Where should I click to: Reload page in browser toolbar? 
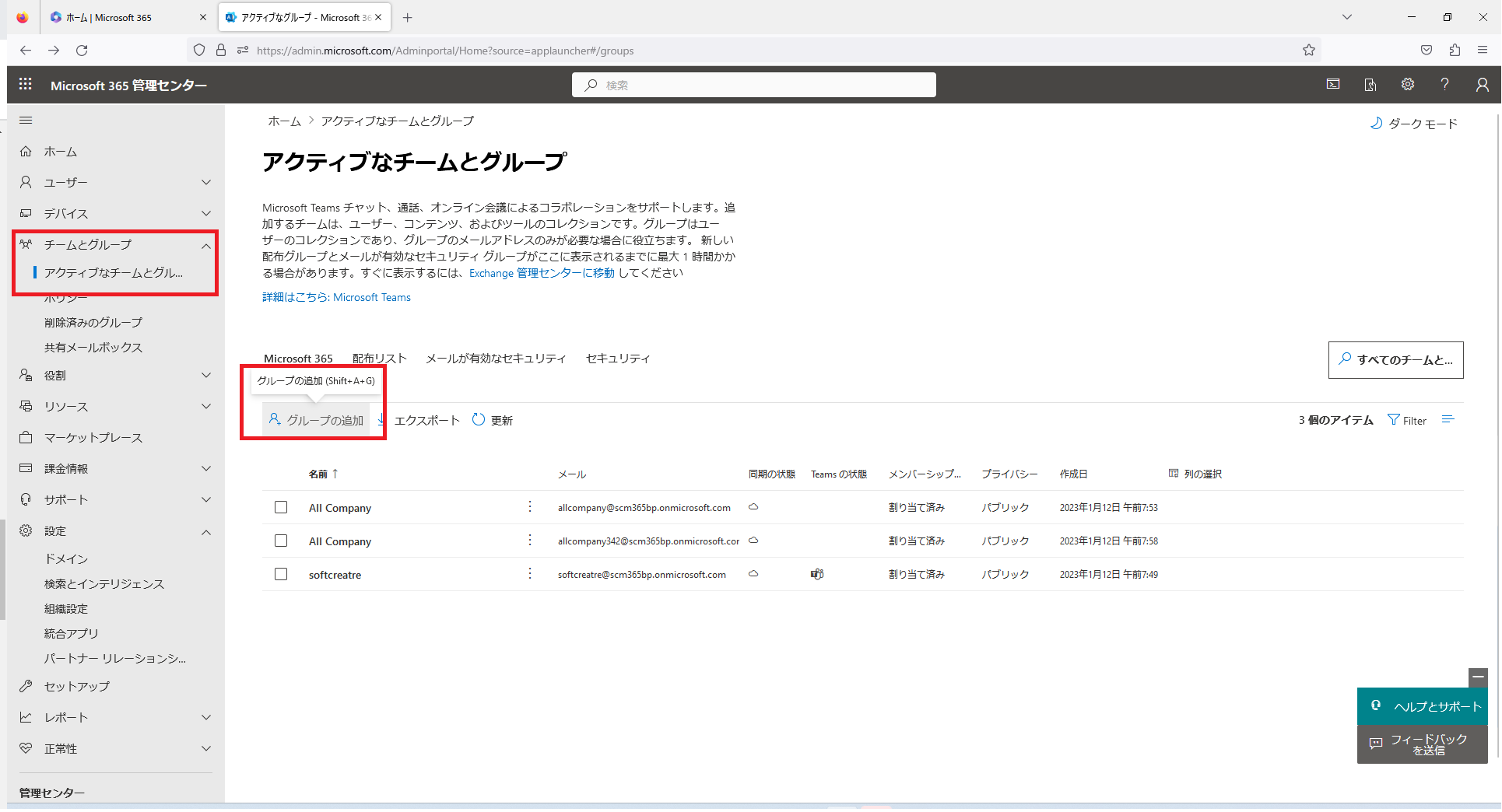tap(82, 50)
